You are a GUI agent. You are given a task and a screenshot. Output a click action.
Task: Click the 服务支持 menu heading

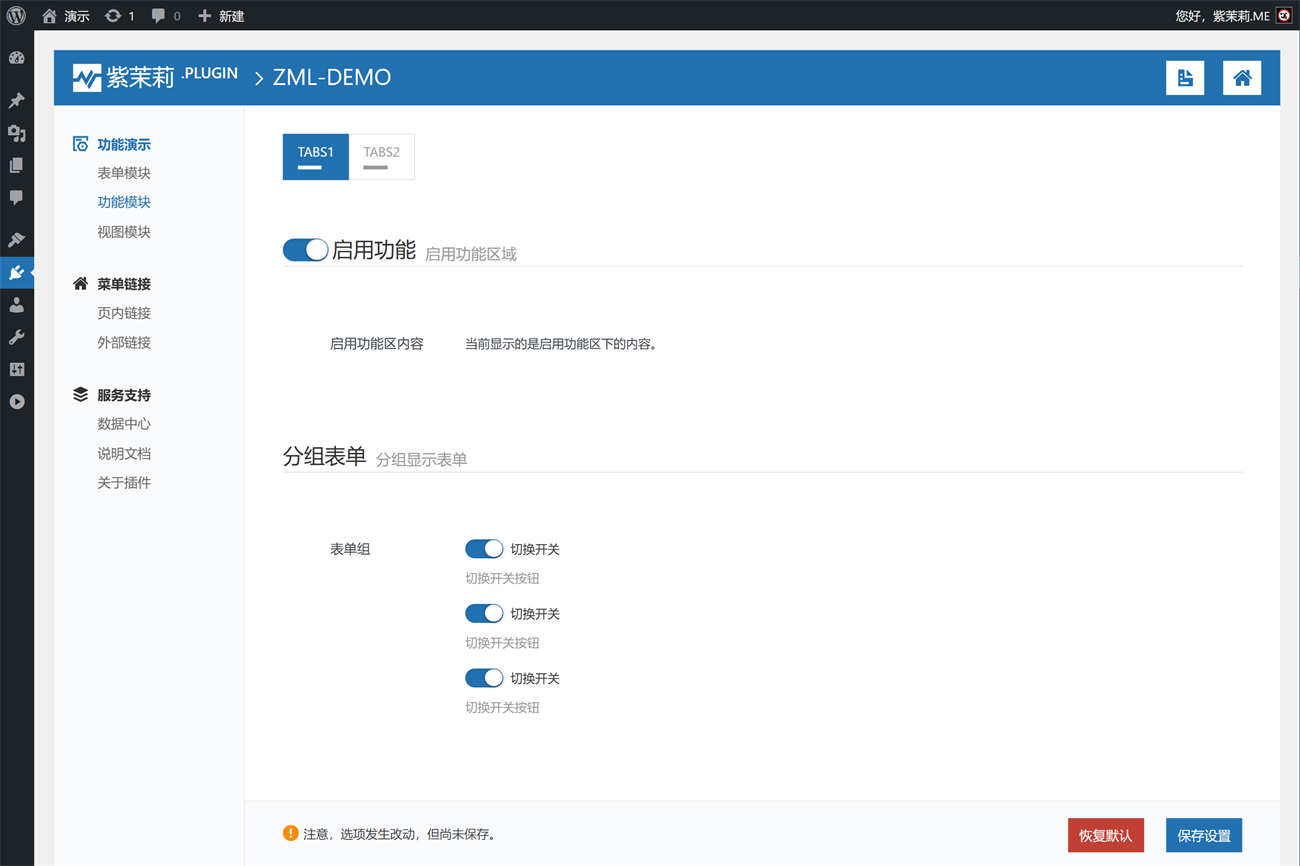[x=124, y=395]
